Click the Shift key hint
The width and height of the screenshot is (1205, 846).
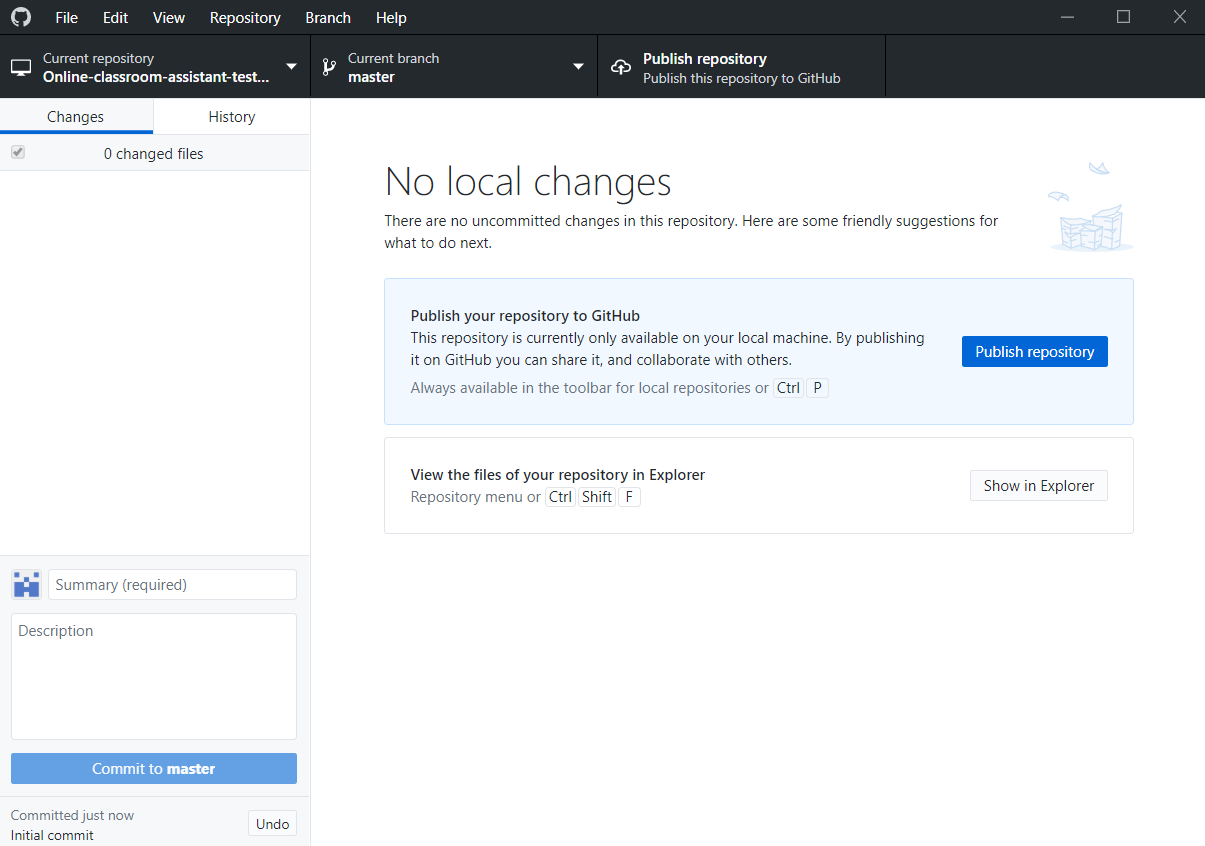[597, 497]
